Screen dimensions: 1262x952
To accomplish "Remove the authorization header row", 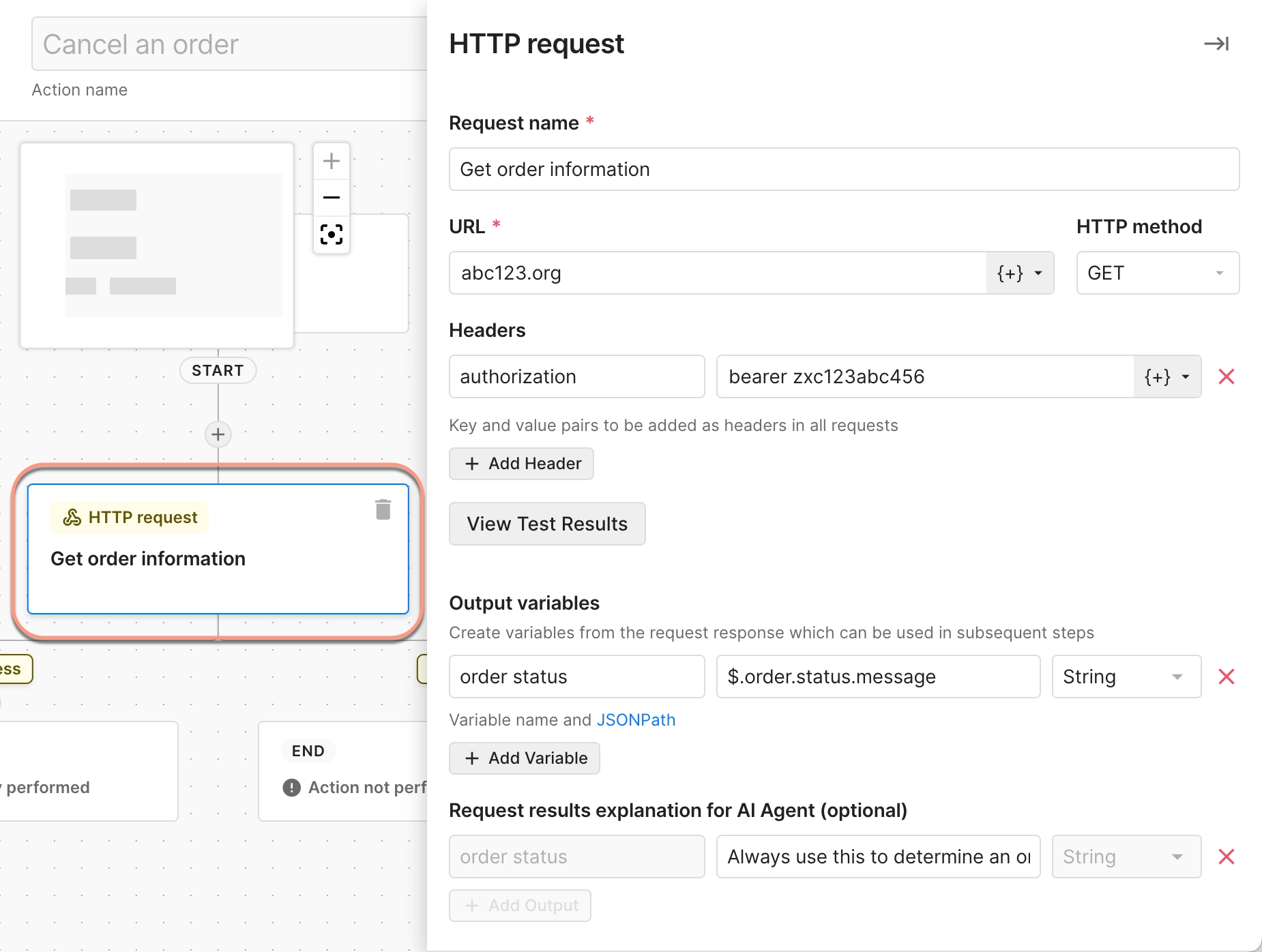I will pos(1227,376).
